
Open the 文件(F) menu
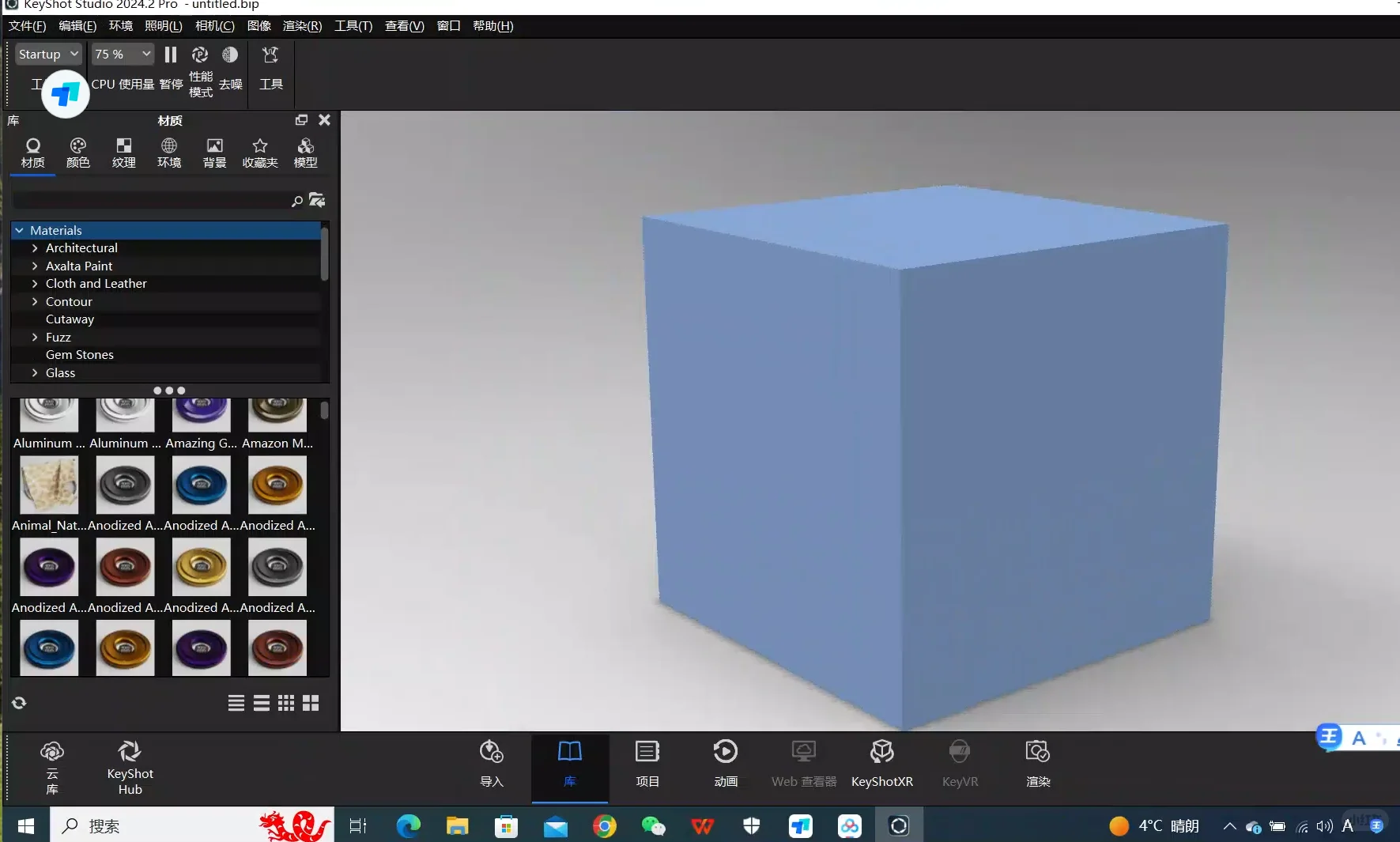[28, 26]
